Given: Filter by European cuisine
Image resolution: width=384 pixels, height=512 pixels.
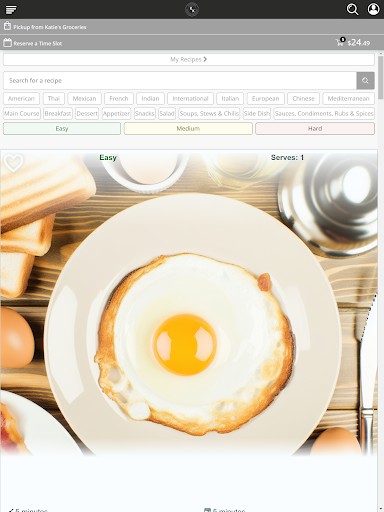Looking at the screenshot, I should pos(266,99).
